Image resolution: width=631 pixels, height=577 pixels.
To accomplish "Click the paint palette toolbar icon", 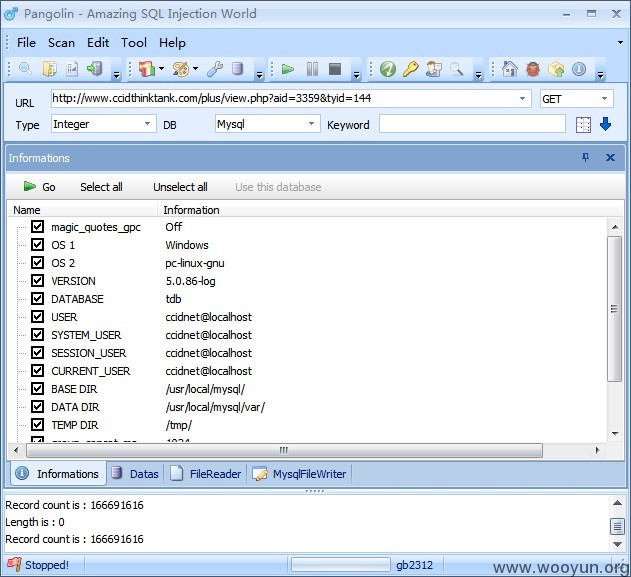I will tap(181, 69).
